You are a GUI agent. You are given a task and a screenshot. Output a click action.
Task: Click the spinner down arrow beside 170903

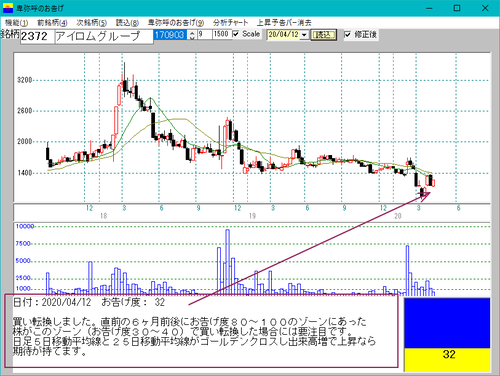(192, 37)
